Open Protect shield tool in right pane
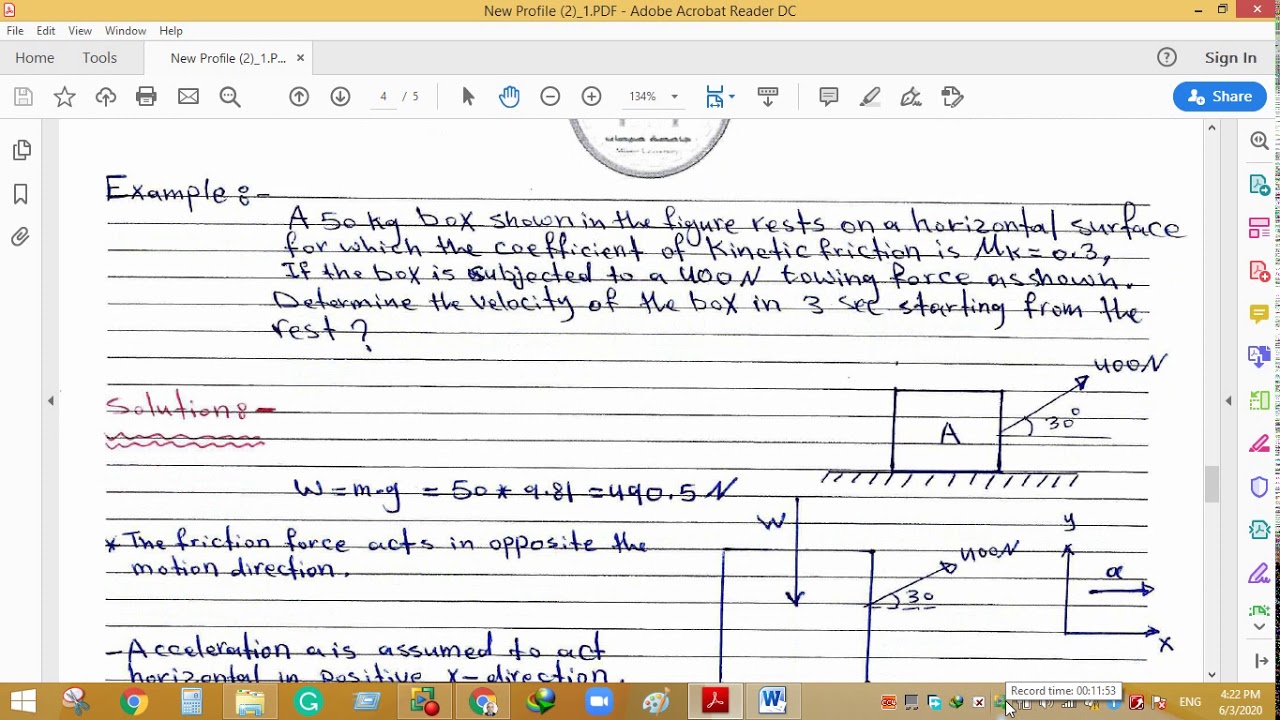 [1259, 487]
